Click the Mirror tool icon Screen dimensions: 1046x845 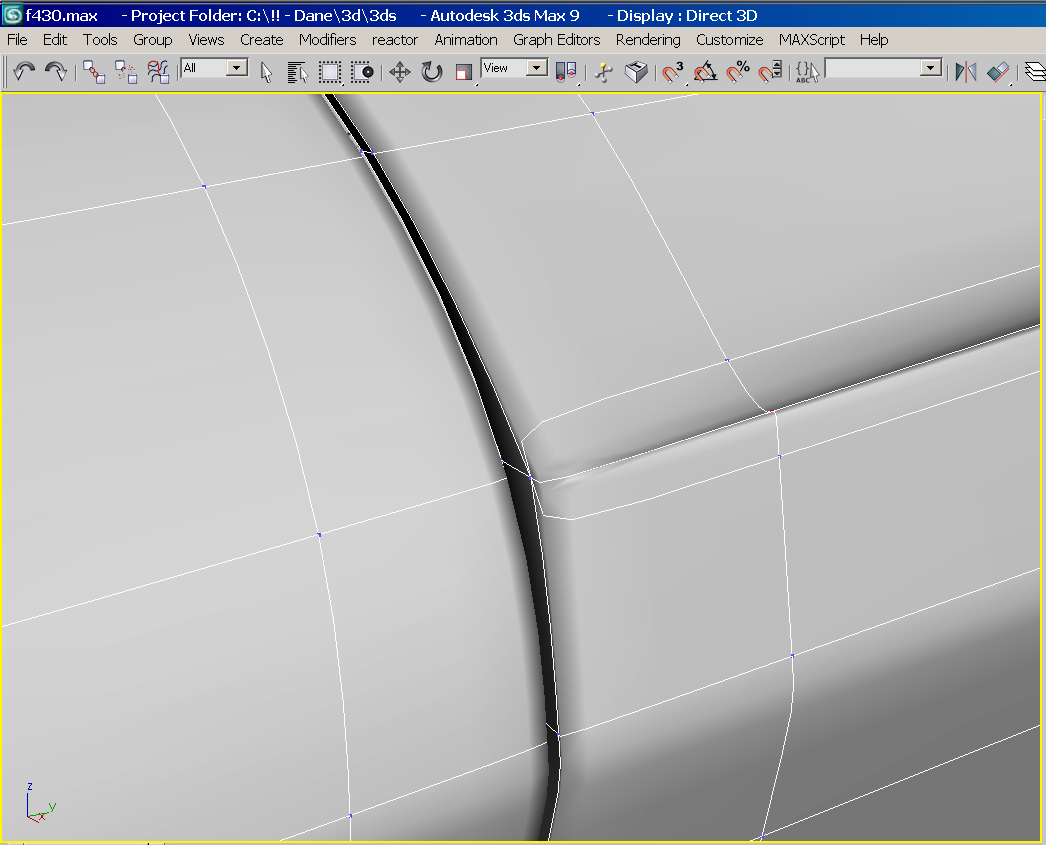[966, 71]
